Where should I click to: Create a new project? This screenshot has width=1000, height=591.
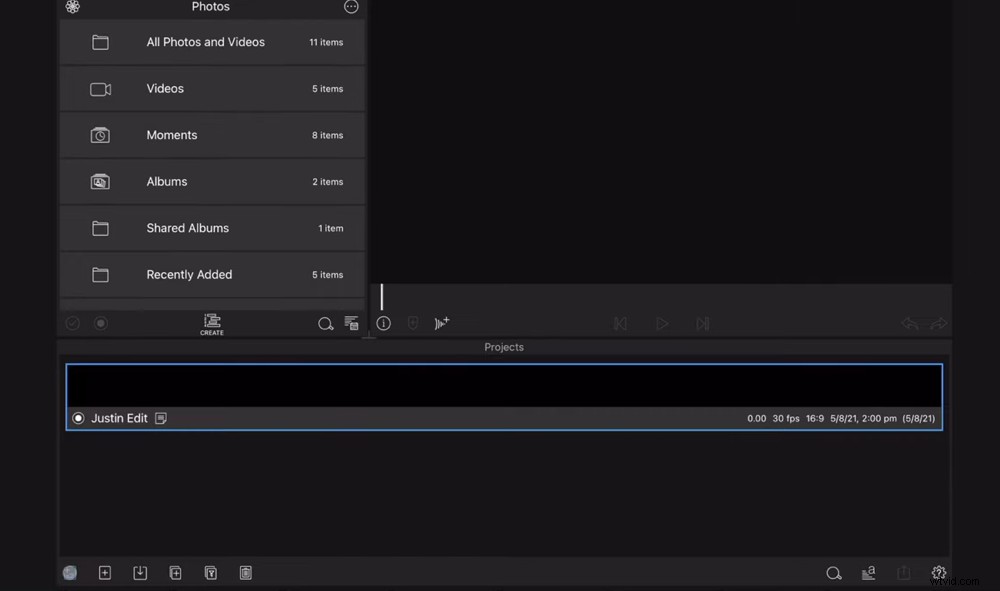pyautogui.click(x=105, y=572)
